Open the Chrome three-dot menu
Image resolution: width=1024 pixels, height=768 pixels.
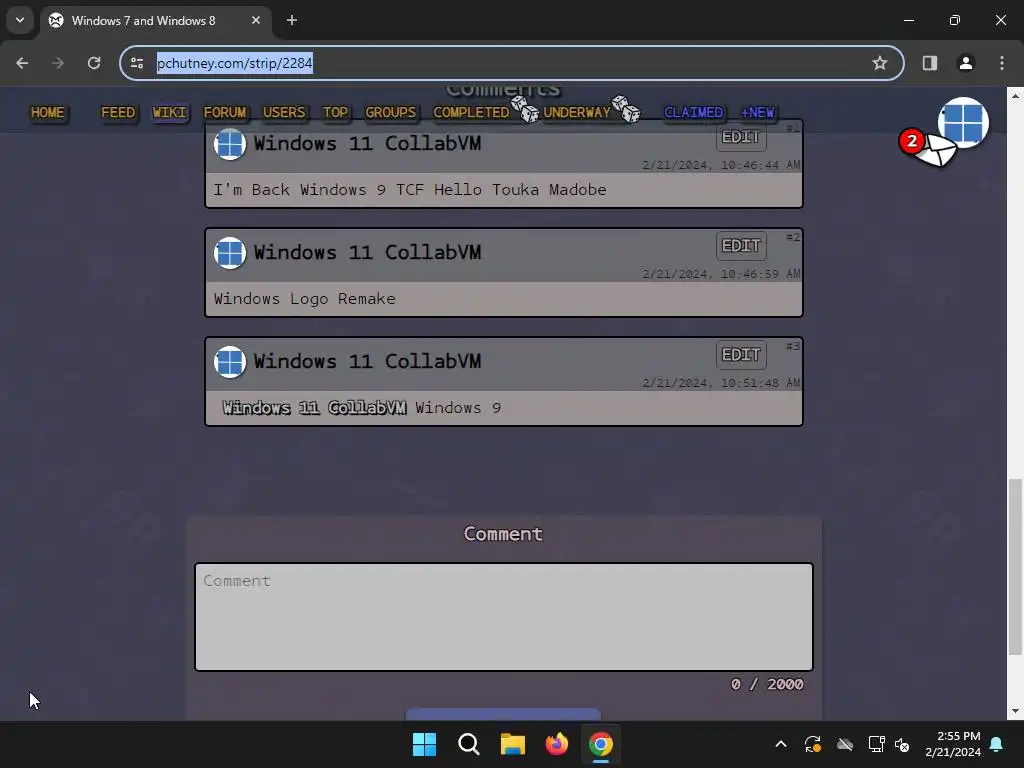click(1002, 63)
